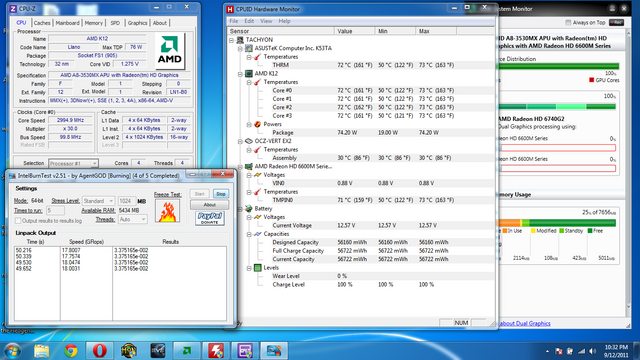Launch Google Chrome from the taskbar

click(71, 351)
